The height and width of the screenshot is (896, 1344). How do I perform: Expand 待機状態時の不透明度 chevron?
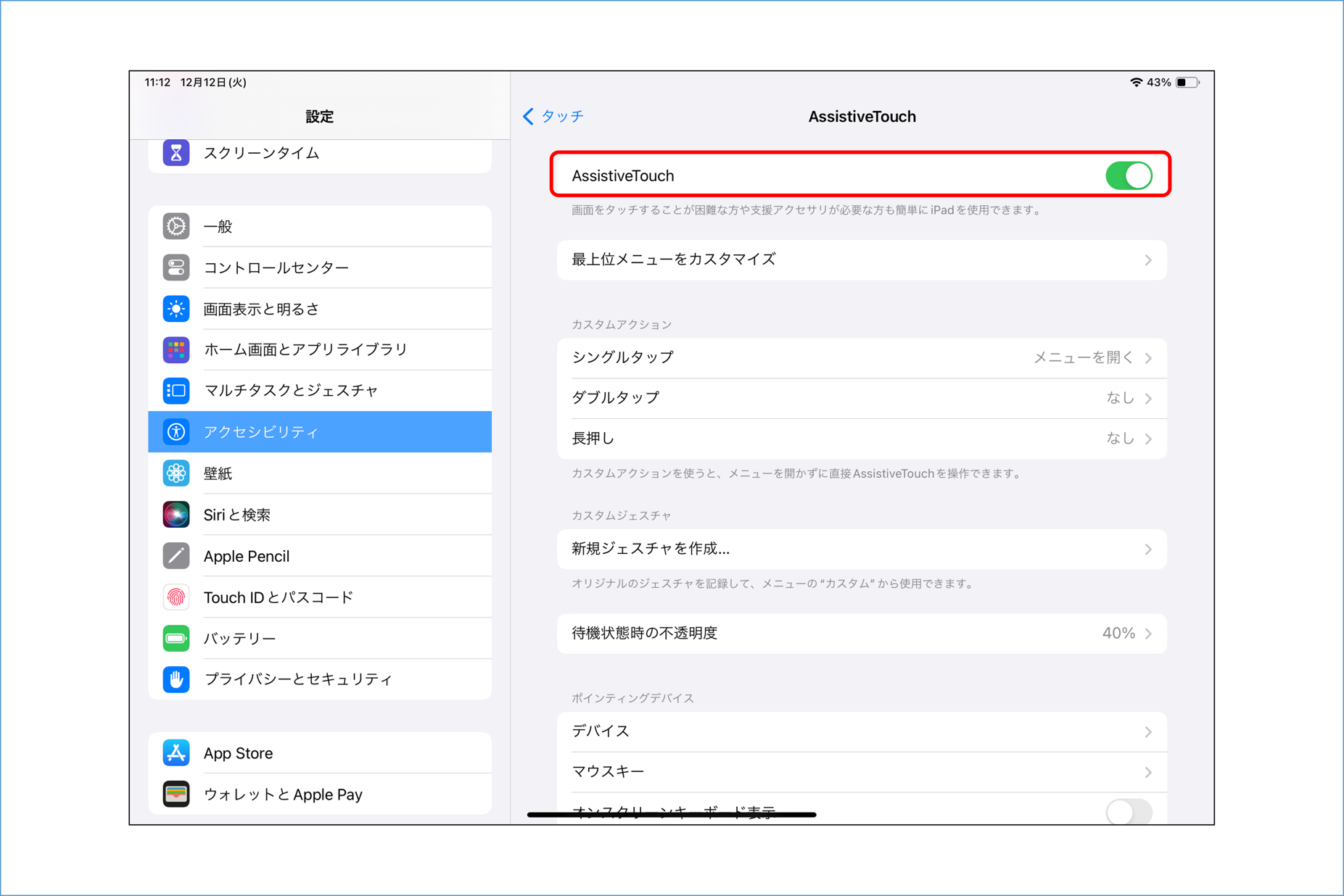click(x=1148, y=634)
